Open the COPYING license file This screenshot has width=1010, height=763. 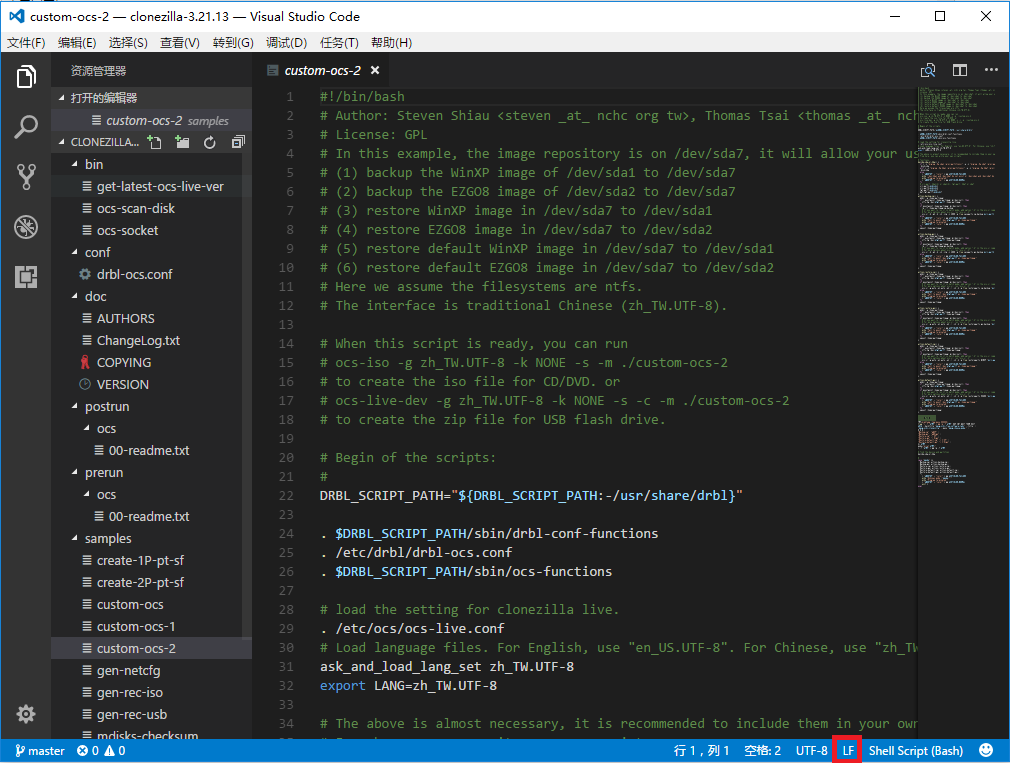pos(124,363)
